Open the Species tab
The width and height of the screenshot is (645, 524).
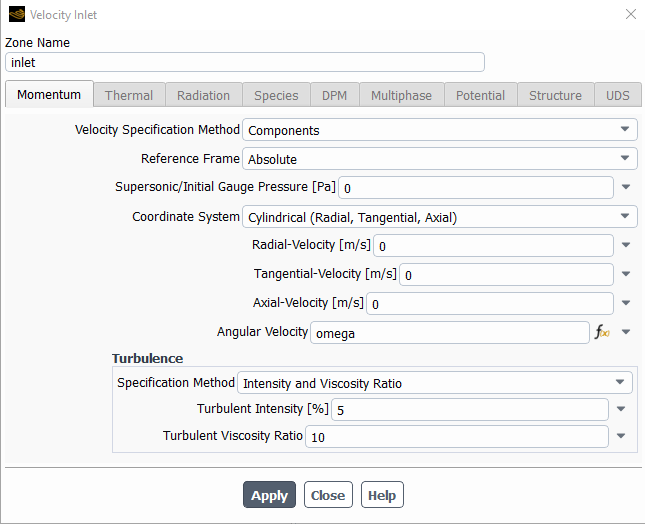pos(276,95)
